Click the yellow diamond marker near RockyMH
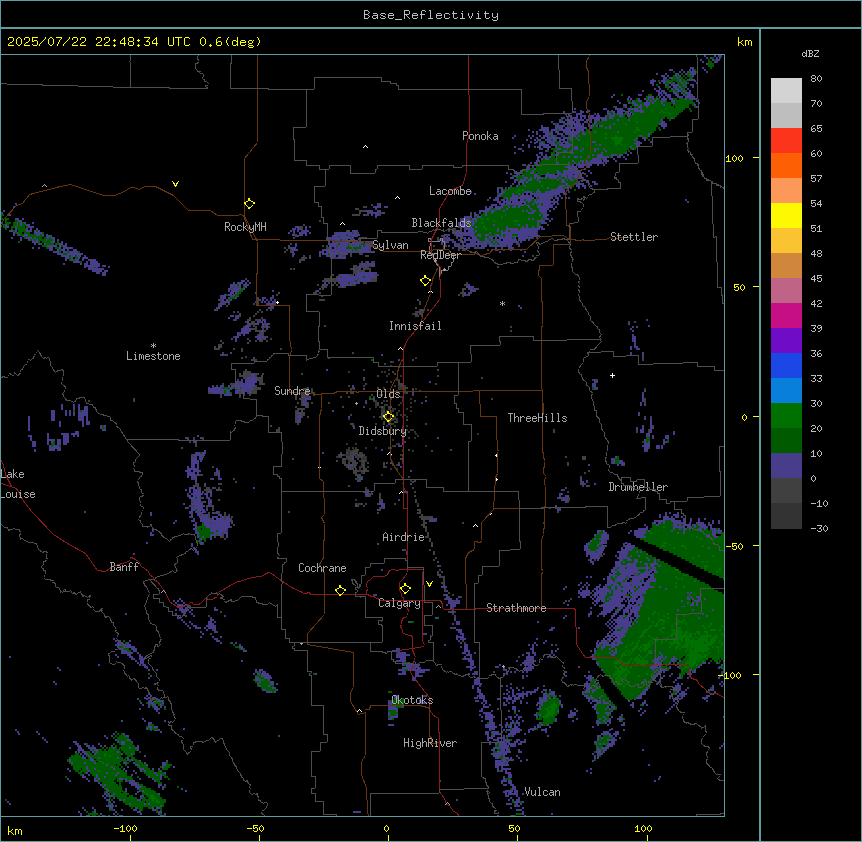862x842 pixels. click(x=249, y=204)
